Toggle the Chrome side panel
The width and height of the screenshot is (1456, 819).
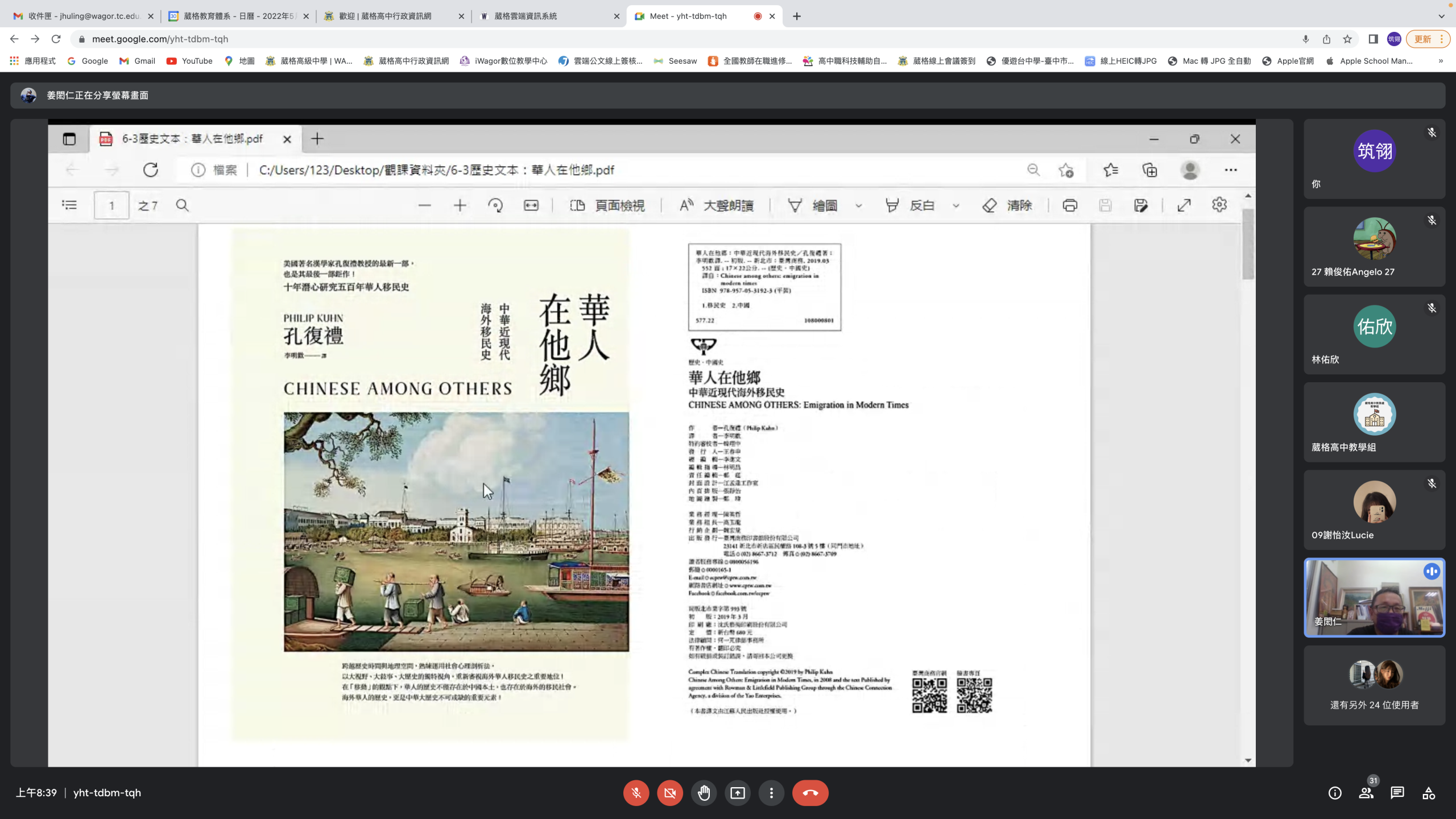click(1373, 39)
